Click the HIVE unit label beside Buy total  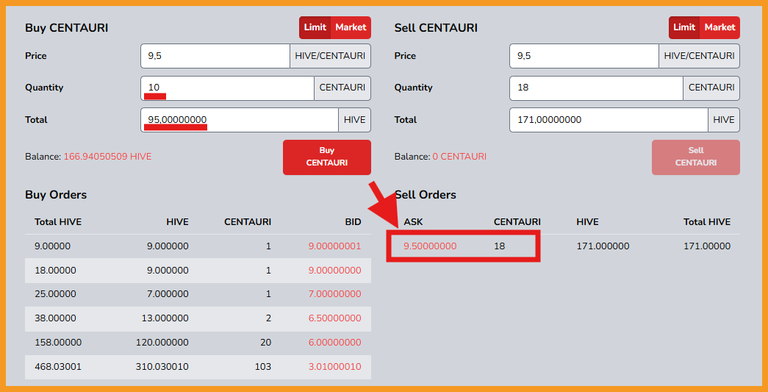click(355, 120)
